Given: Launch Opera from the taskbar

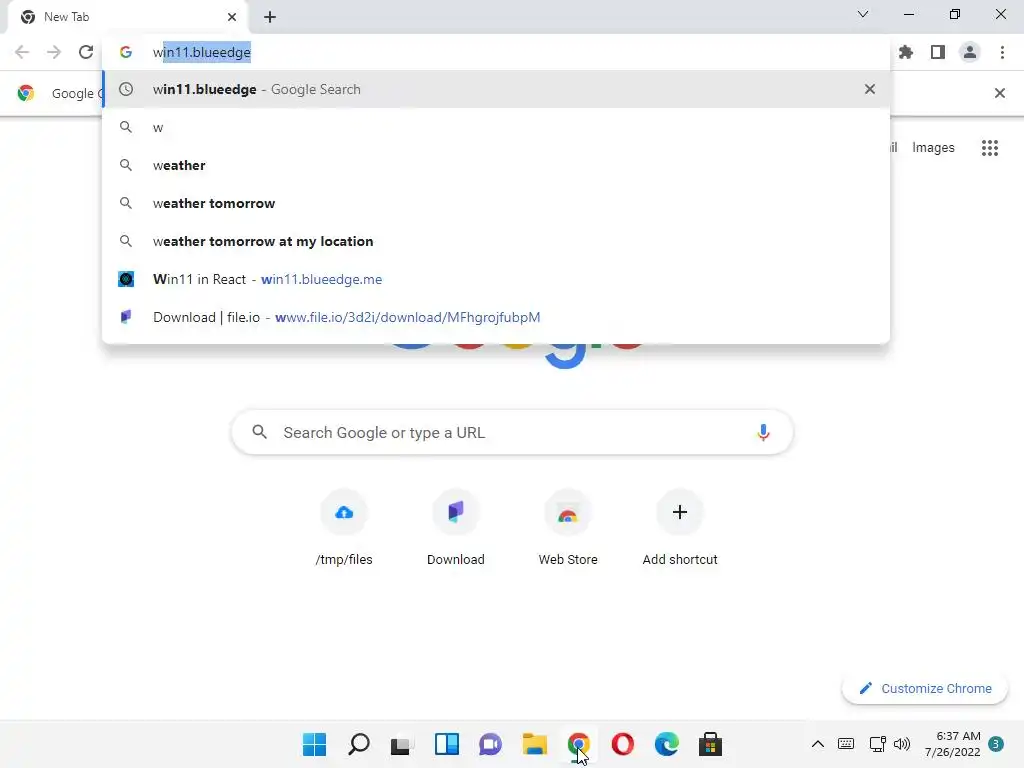Looking at the screenshot, I should click(x=622, y=744).
